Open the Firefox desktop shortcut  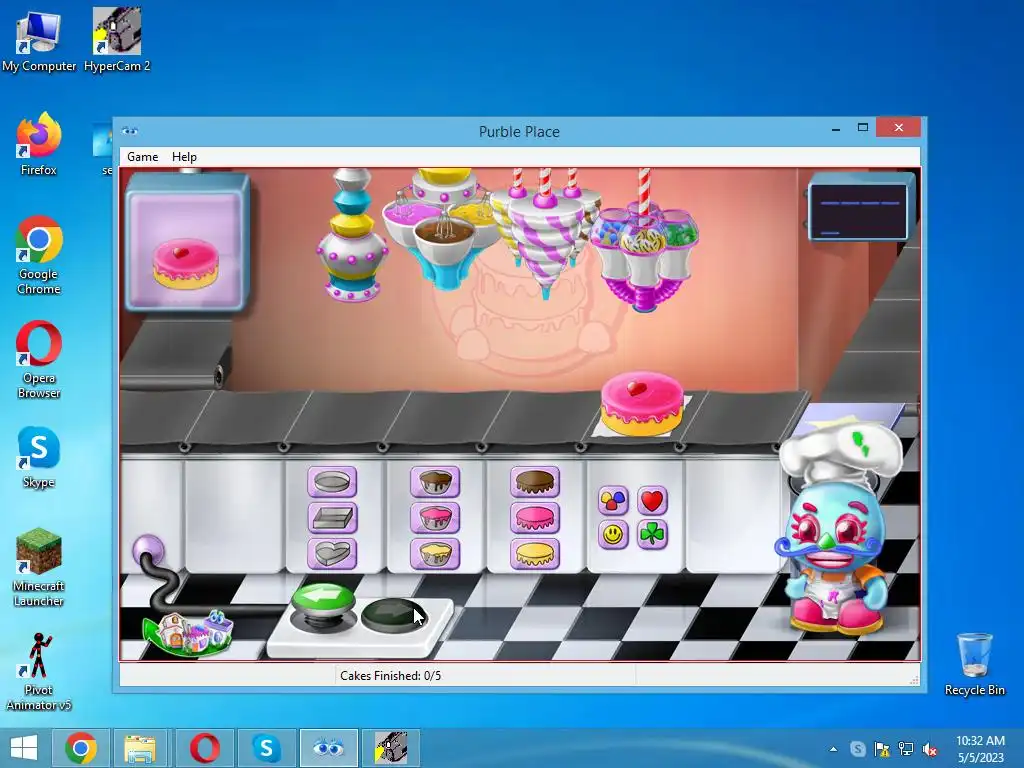tap(39, 144)
